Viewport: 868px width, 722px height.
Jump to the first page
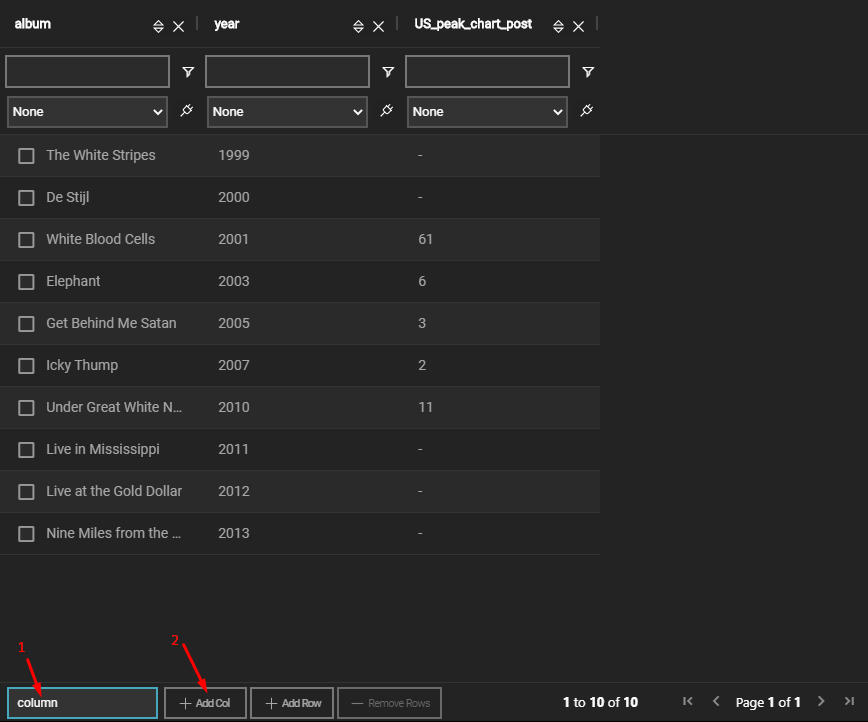tap(688, 702)
